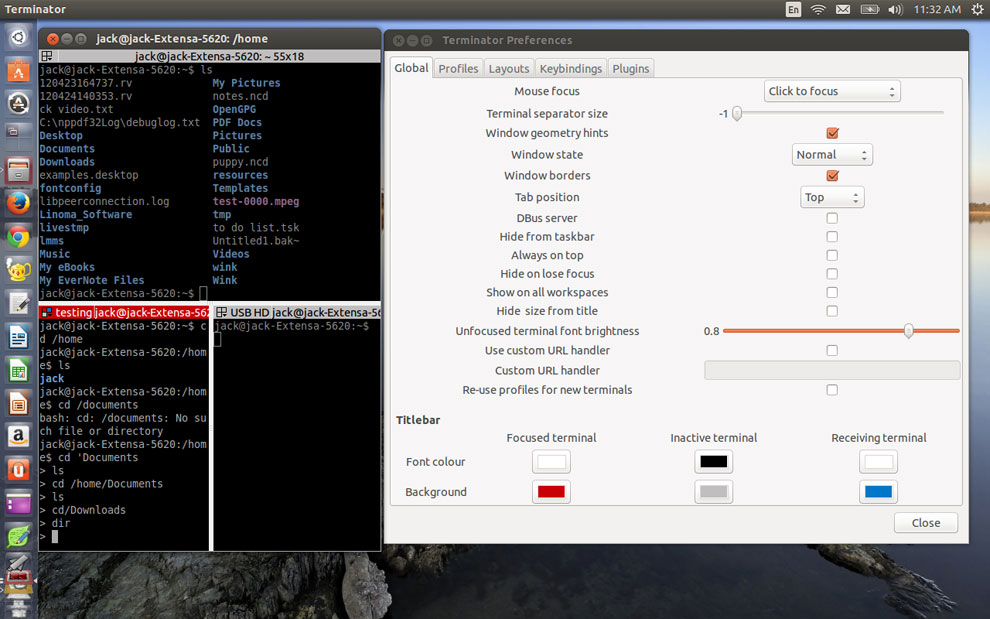The width and height of the screenshot is (990, 619).
Task: Enable DBus server checkbox
Action: coord(832,218)
